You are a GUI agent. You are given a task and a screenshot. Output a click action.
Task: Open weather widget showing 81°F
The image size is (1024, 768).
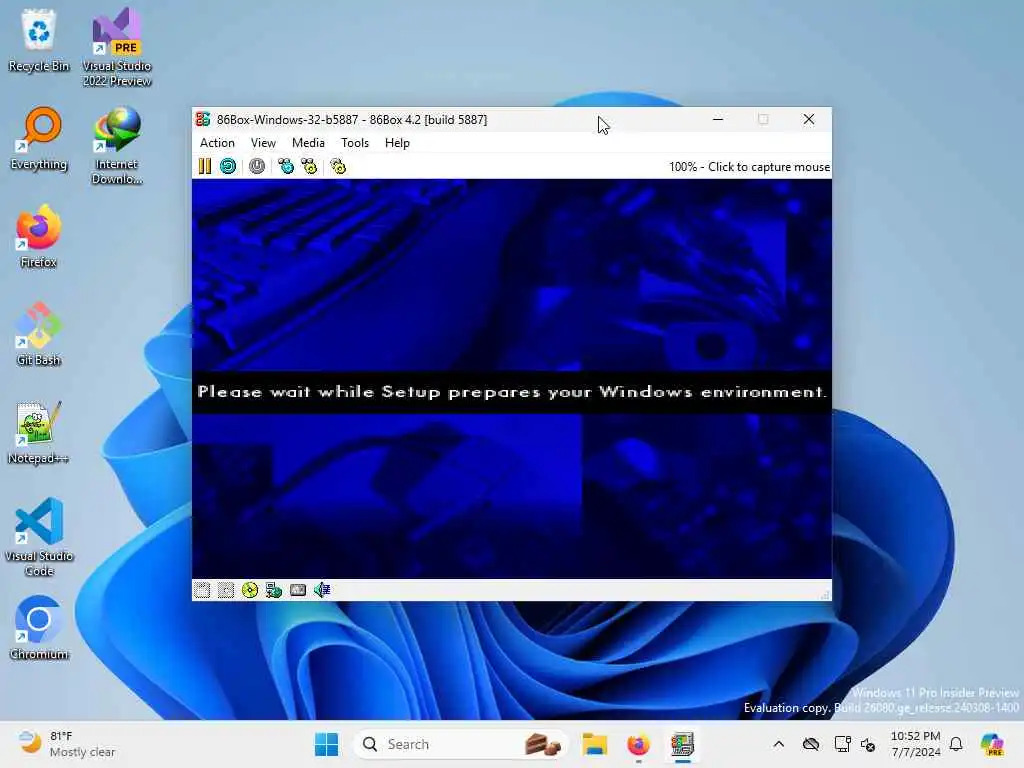pos(67,744)
